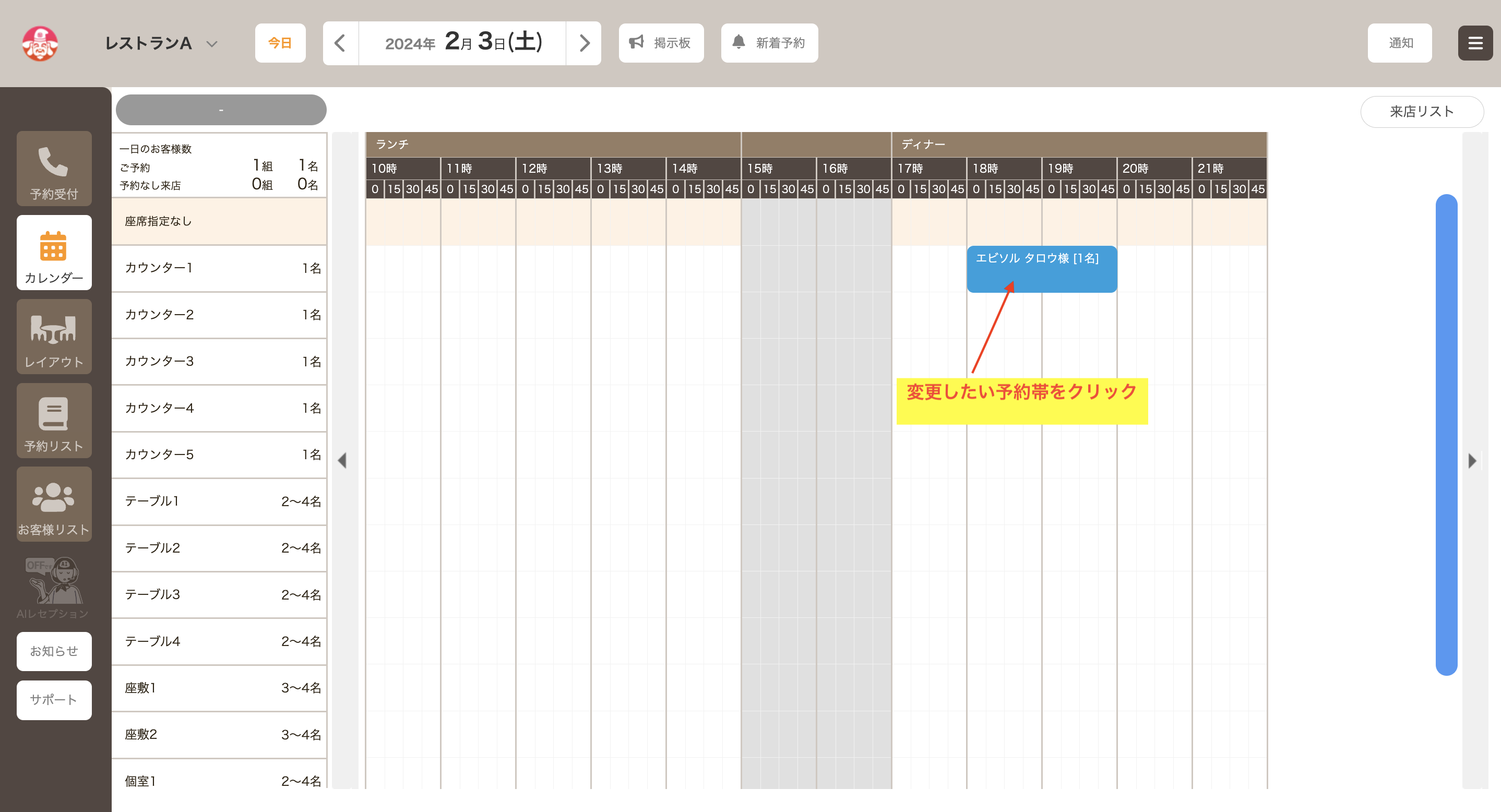Click the 今日 button
1501x812 pixels.
[280, 43]
